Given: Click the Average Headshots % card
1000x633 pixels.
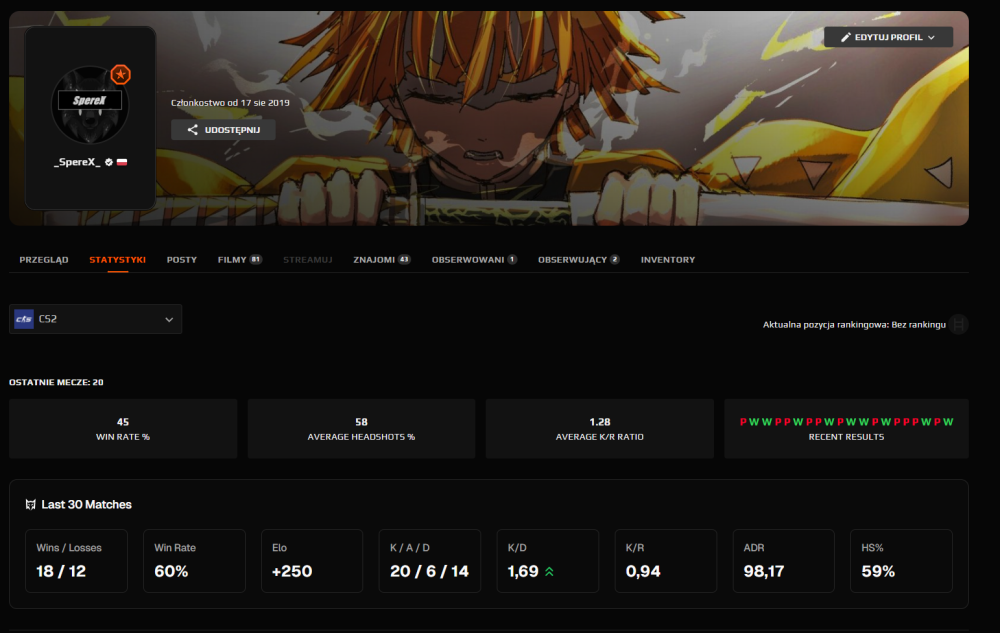Looking at the screenshot, I should pos(361,428).
